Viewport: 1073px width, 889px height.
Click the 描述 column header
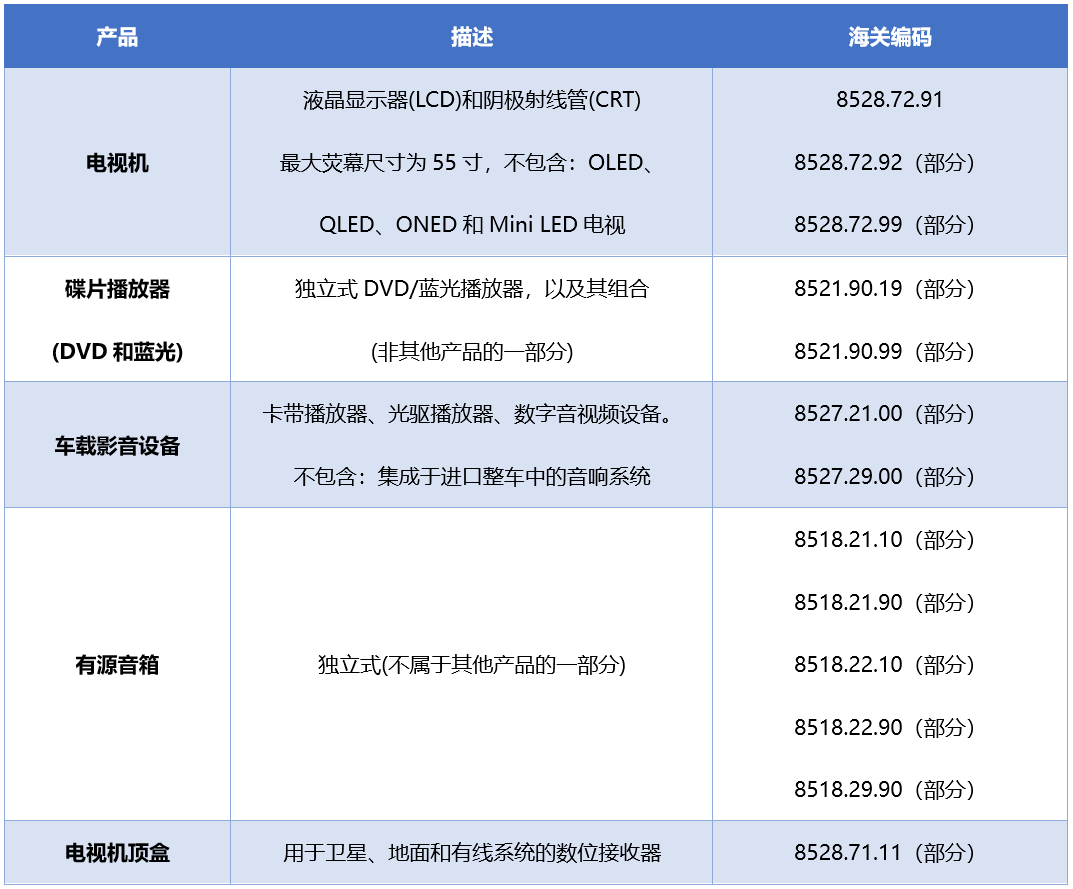point(470,37)
